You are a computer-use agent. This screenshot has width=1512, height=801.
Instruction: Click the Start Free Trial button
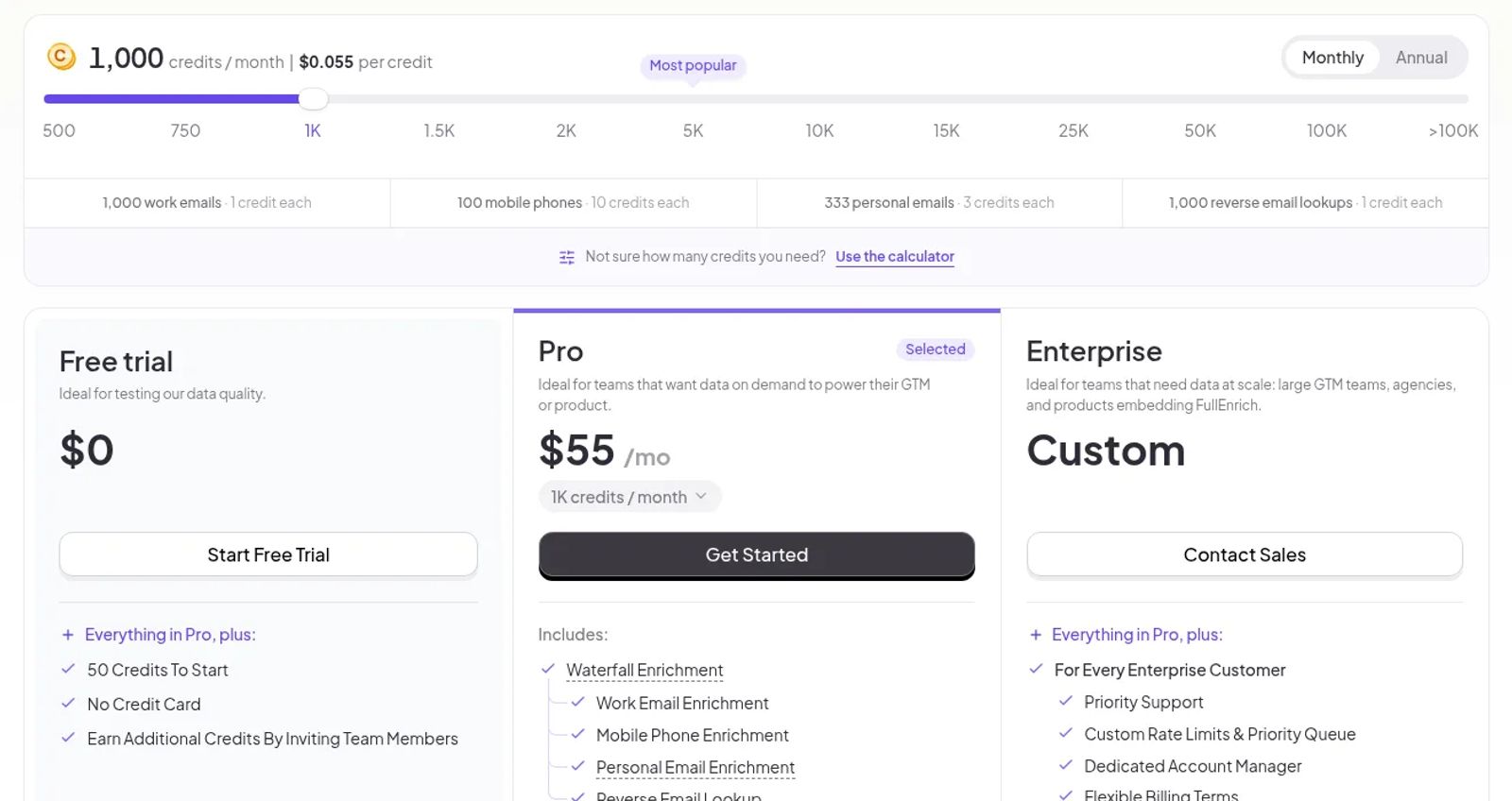click(x=268, y=554)
